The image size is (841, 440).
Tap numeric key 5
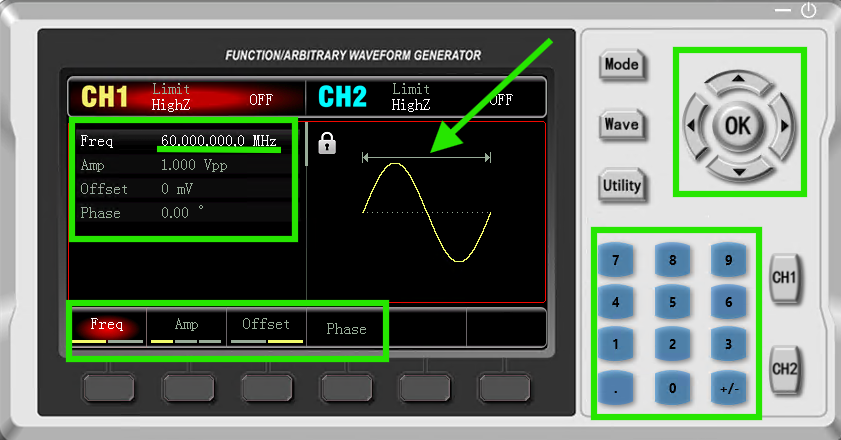coord(672,302)
